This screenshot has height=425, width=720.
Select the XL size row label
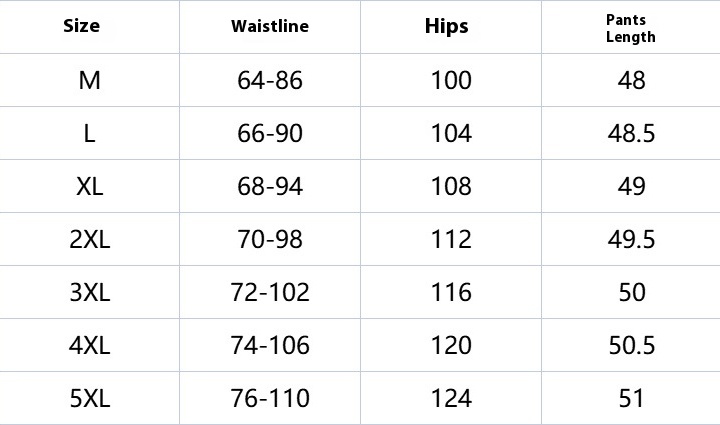[89, 186]
